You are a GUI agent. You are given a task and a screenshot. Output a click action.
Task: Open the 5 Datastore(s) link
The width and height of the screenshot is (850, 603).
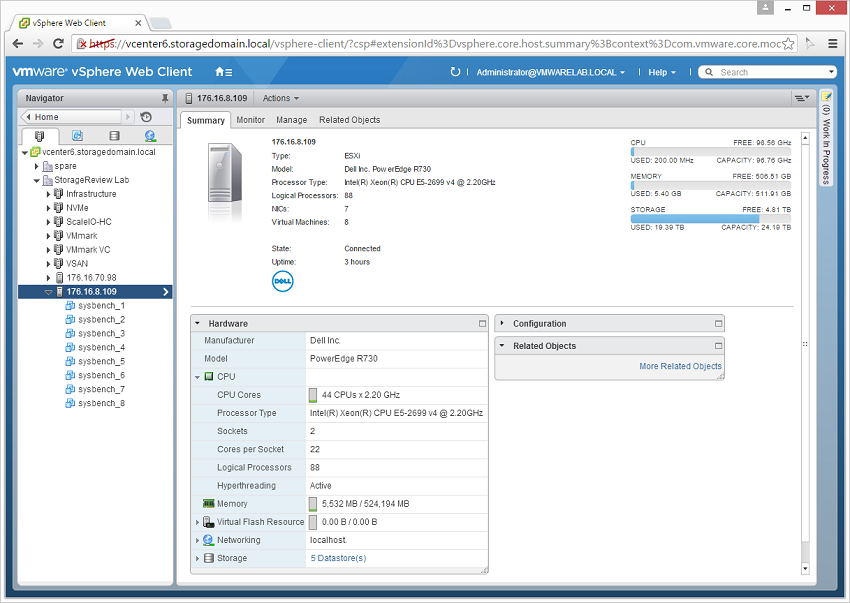[338, 559]
